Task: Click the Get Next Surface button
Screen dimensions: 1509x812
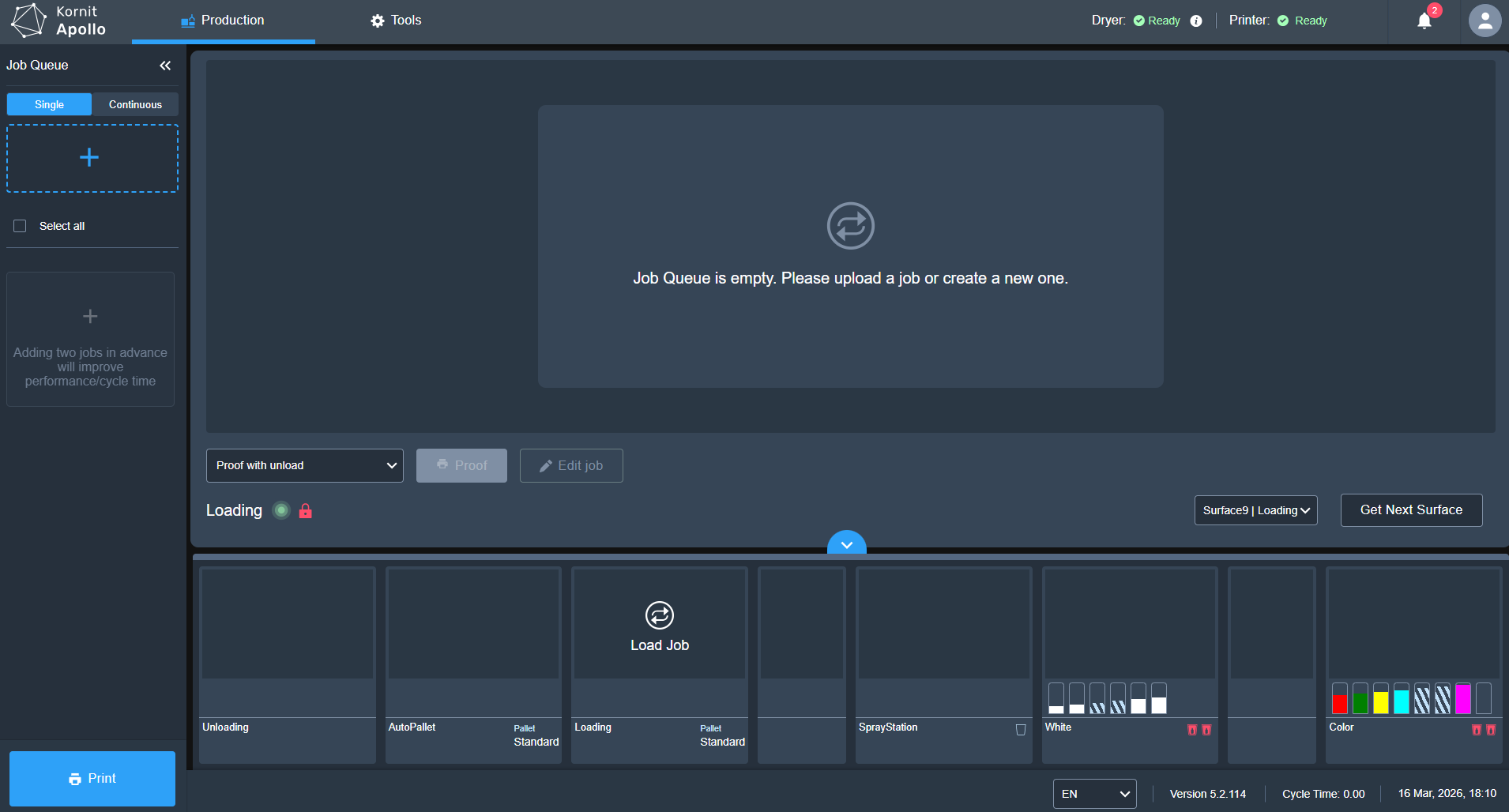Action: [x=1411, y=510]
